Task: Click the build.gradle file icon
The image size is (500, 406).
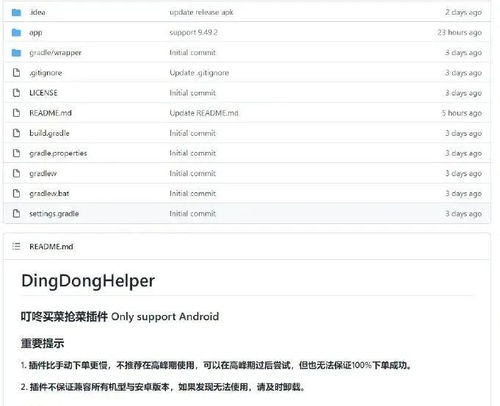Action: pos(16,133)
